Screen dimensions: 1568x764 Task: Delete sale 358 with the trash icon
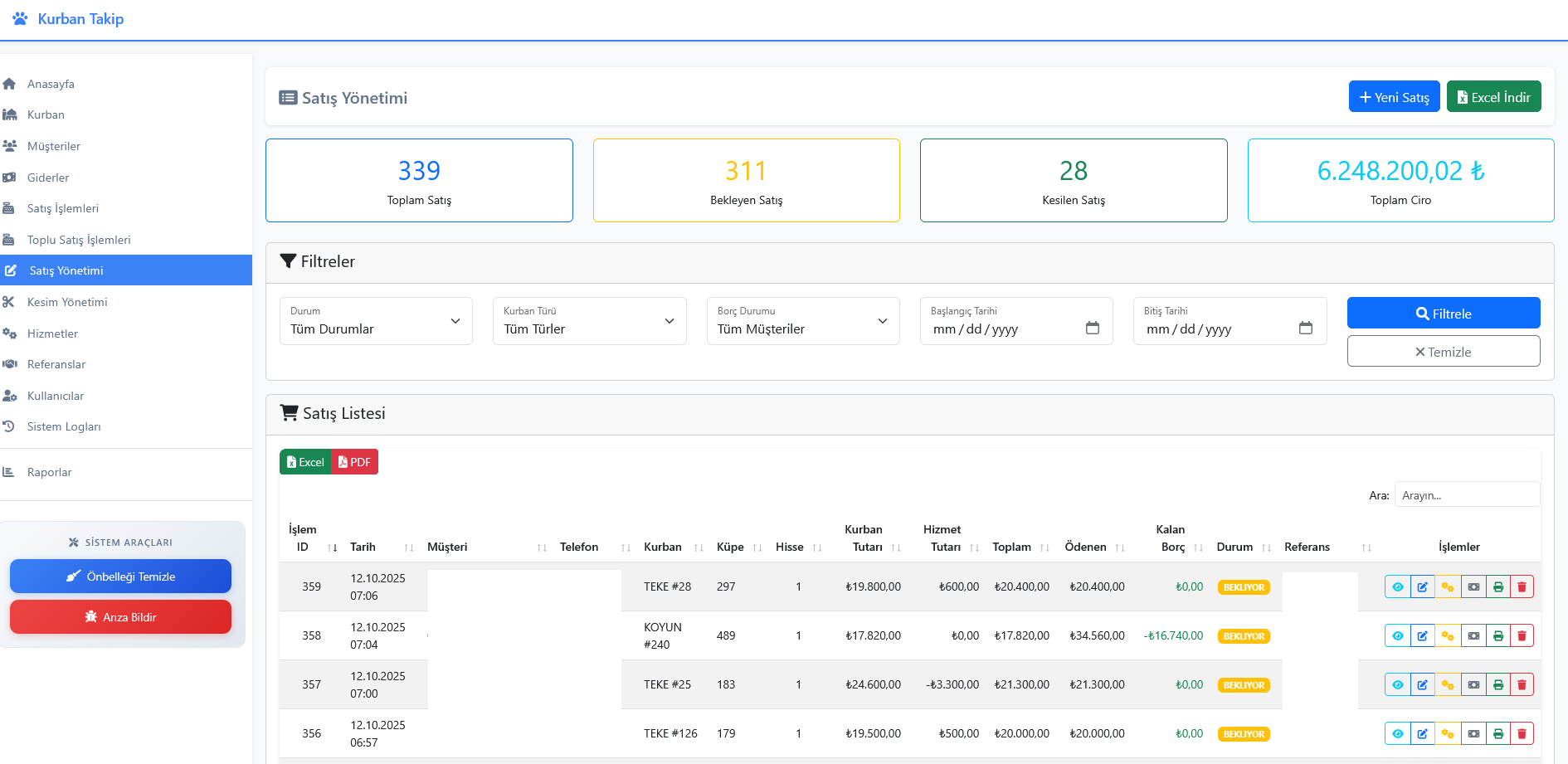pos(1522,636)
